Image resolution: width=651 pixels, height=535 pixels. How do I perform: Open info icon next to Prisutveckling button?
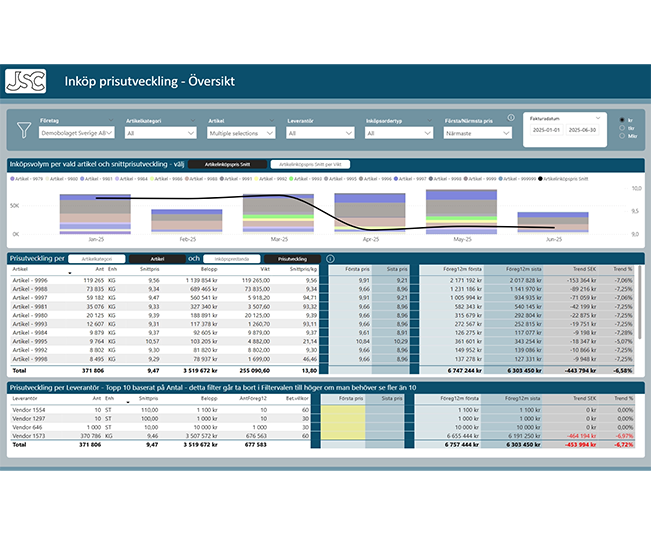point(330,259)
